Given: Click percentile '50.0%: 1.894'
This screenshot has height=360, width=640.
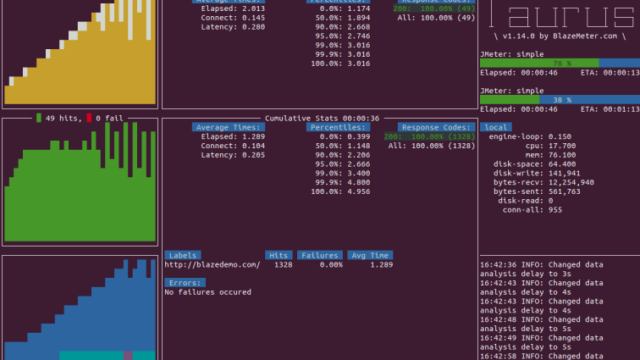Looking at the screenshot, I should (343, 18).
